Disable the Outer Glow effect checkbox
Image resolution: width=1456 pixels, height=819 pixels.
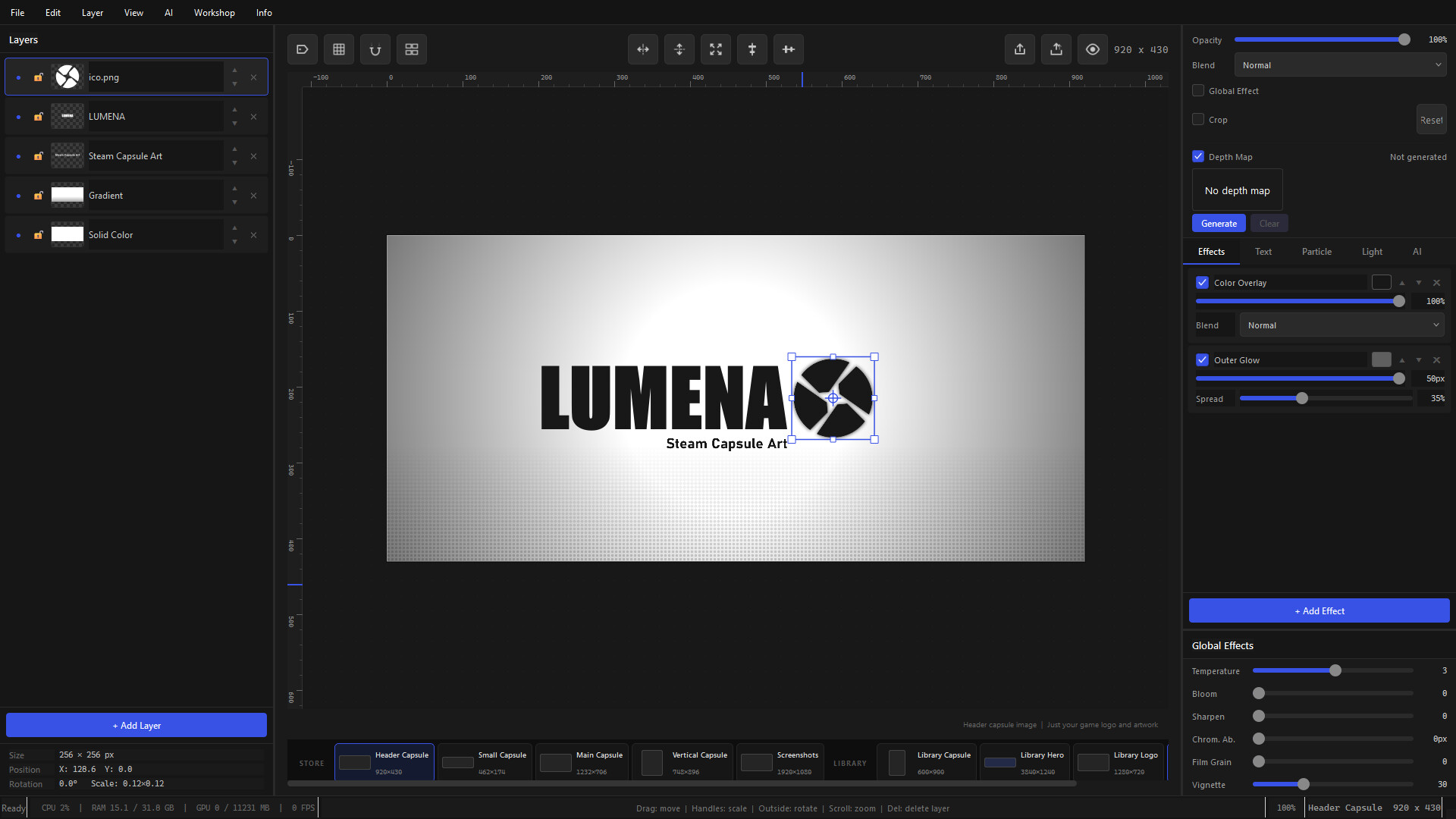coord(1202,359)
